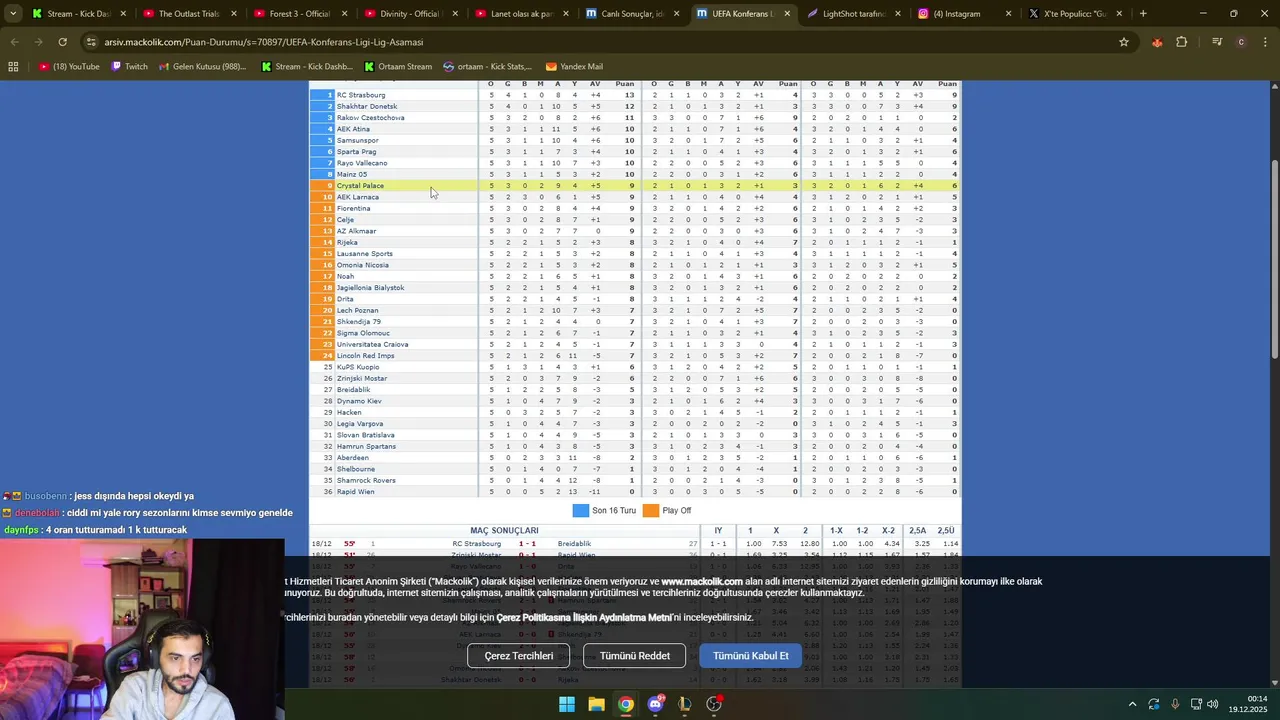Bookmark this page with star icon

click(1124, 42)
